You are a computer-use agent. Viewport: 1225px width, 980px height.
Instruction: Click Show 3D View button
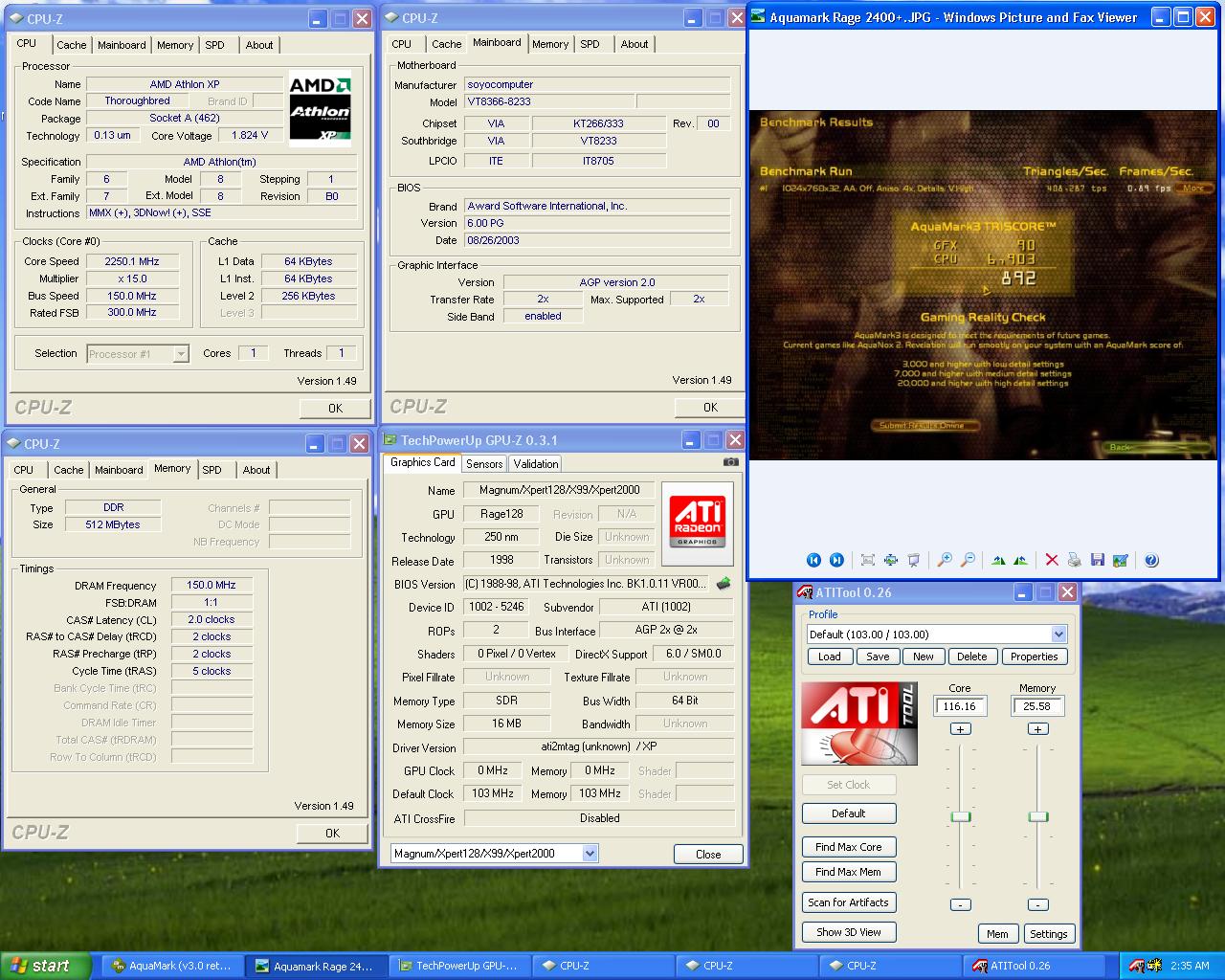[848, 932]
